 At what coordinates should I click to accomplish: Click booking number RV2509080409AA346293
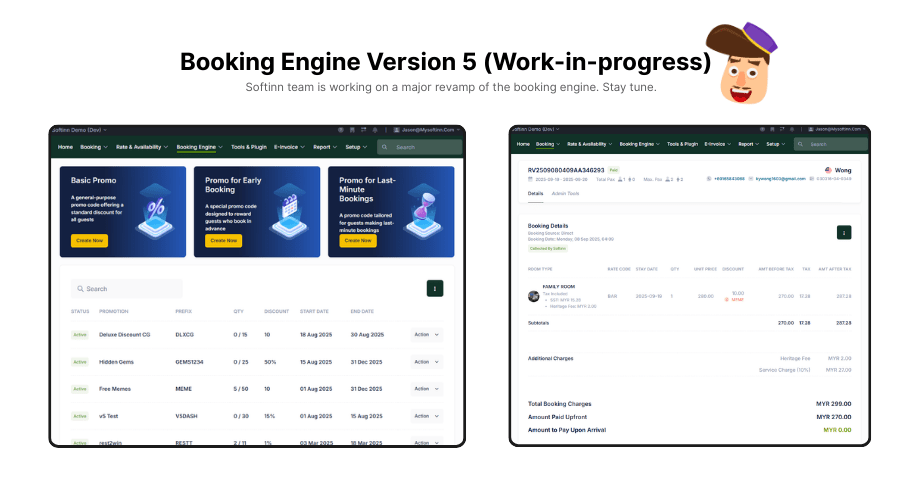(x=566, y=170)
